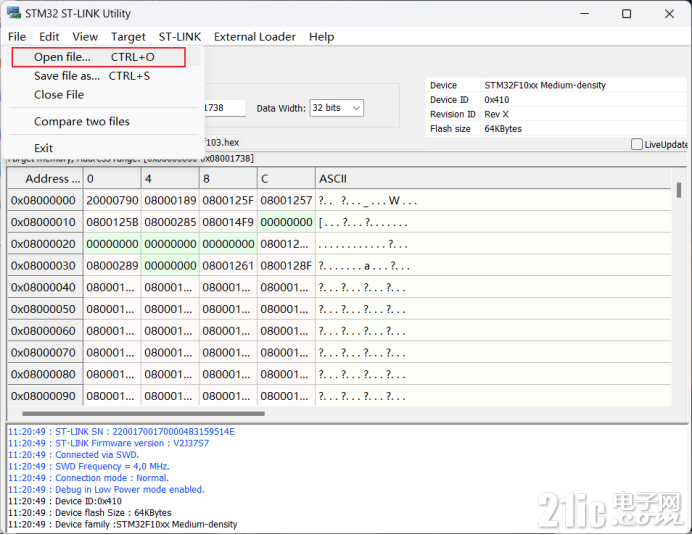This screenshot has width=692, height=535.
Task: Select address row 0x08000040
Action: tap(43, 287)
